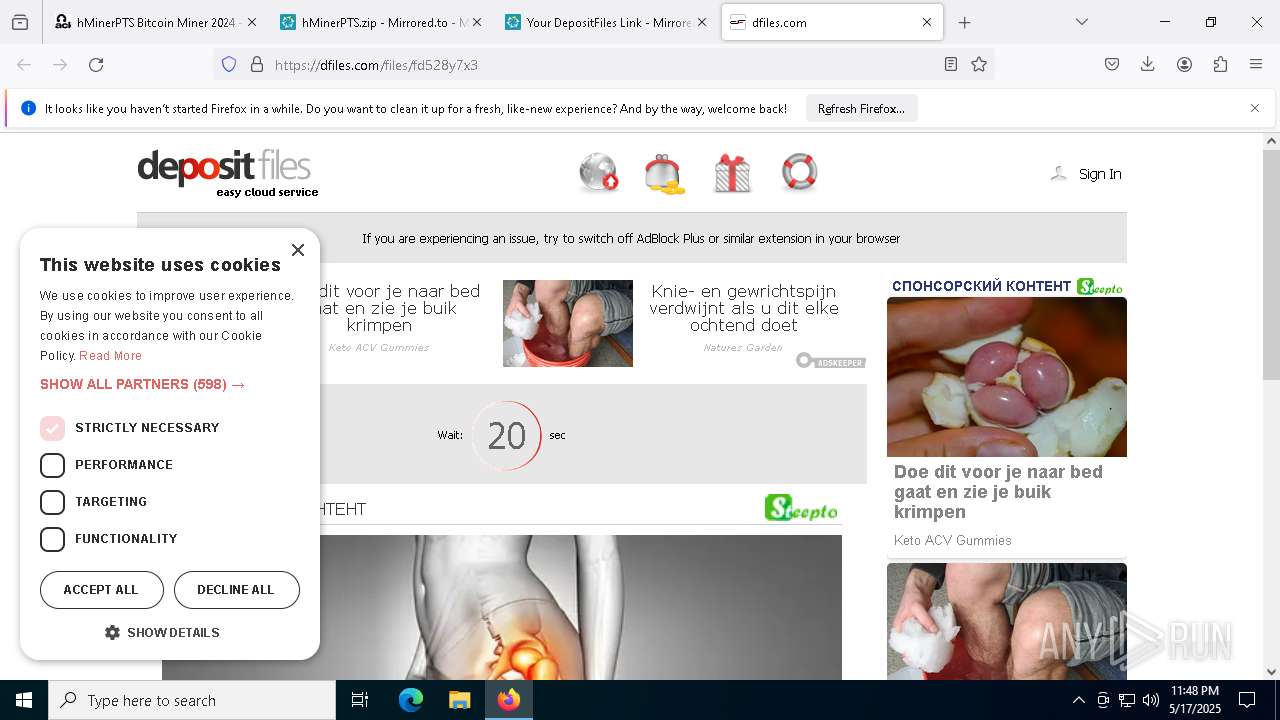This screenshot has height=720, width=1280.
Task: Close the cookie consent popup
Action: pos(297,250)
